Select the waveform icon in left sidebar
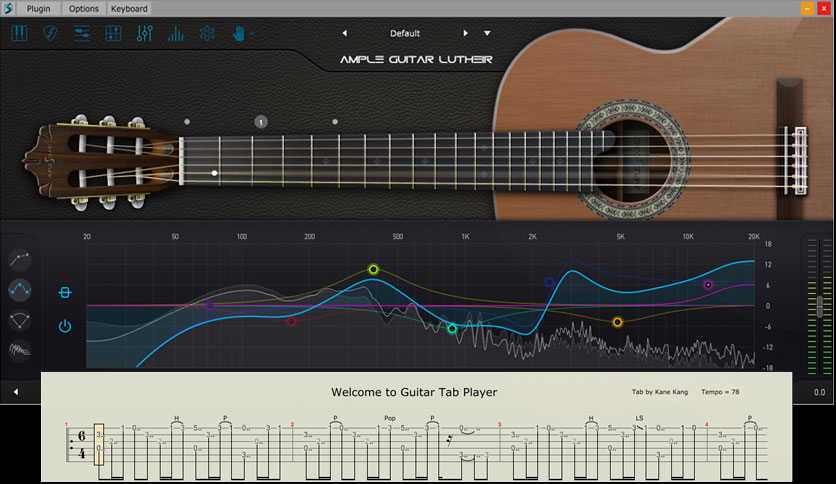This screenshot has width=836, height=484. pyautogui.click(x=20, y=350)
